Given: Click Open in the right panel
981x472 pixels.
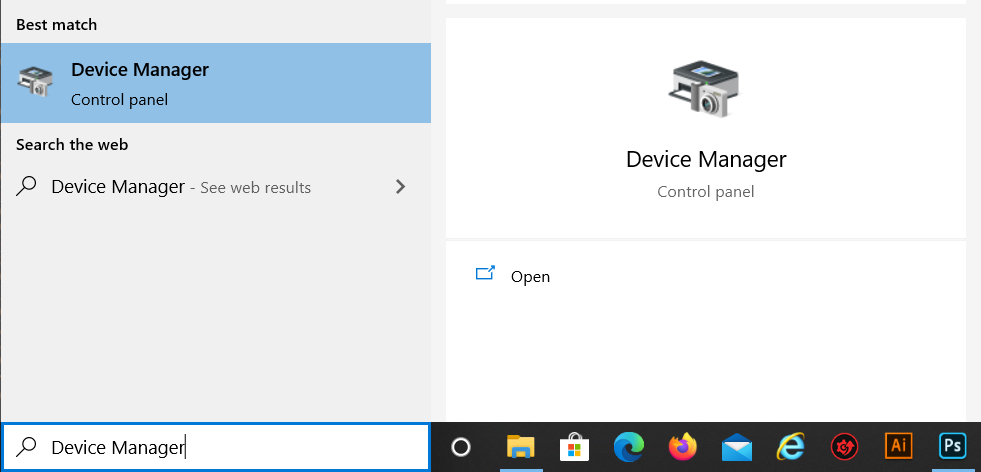Looking at the screenshot, I should point(530,276).
